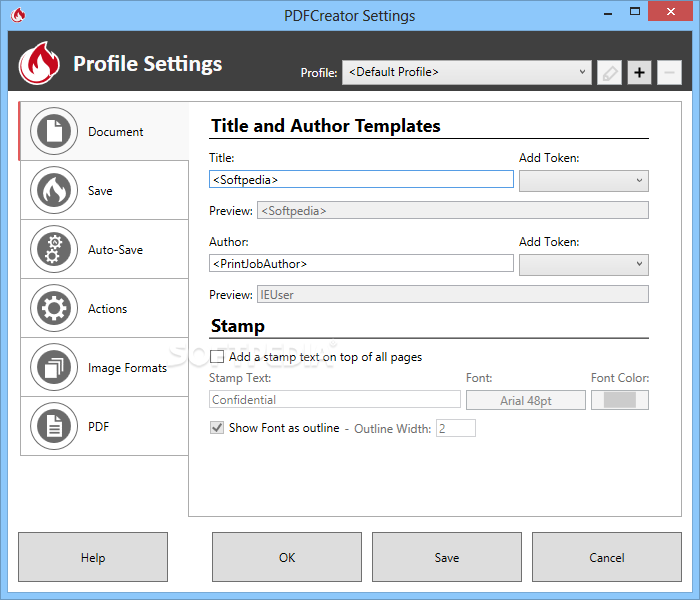Screen dimensions: 700x600
Task: Click the small flame icon in title bar
Action: point(18,15)
